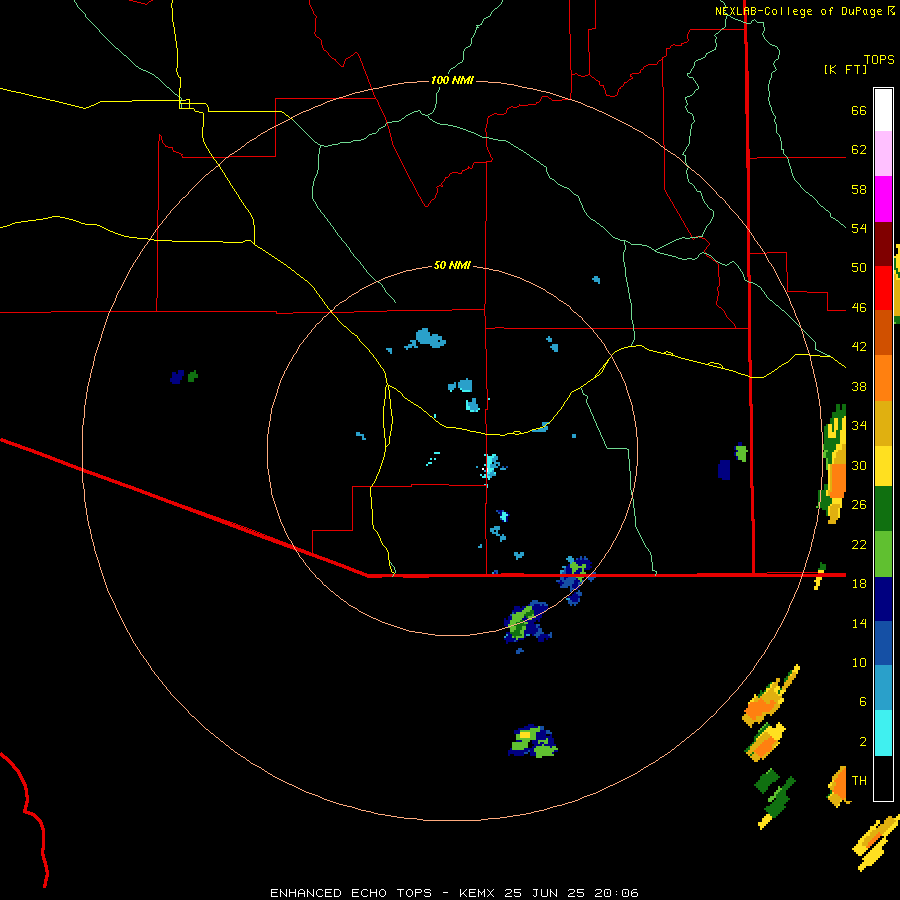Click the white swatch atop the tops legend
The image size is (900, 900).
(883, 110)
